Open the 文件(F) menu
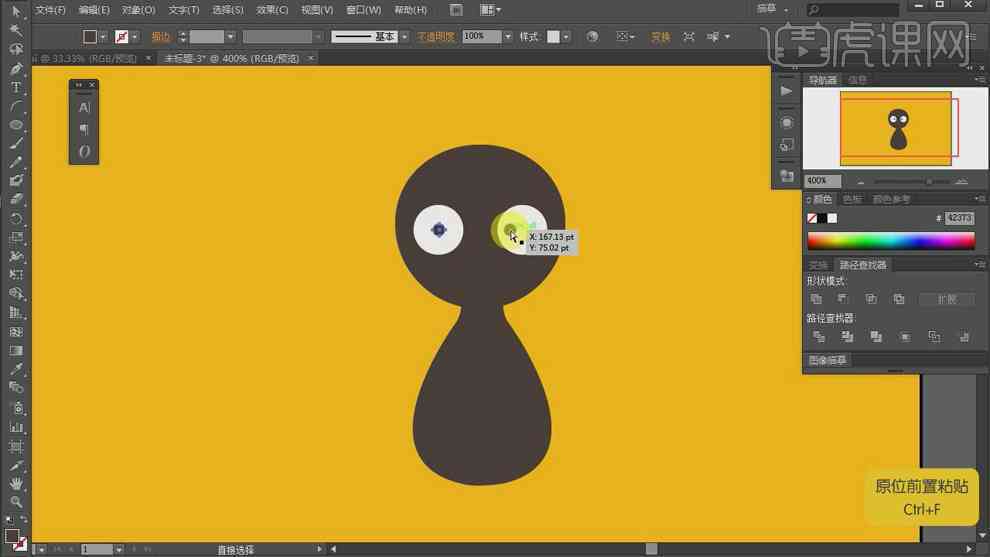The height and width of the screenshot is (557, 990). [x=50, y=10]
